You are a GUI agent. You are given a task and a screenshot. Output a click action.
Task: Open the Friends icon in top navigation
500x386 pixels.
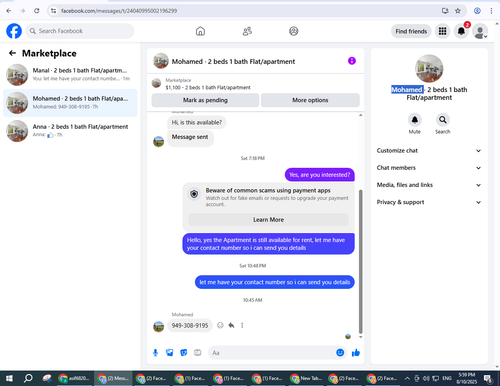pos(247,31)
